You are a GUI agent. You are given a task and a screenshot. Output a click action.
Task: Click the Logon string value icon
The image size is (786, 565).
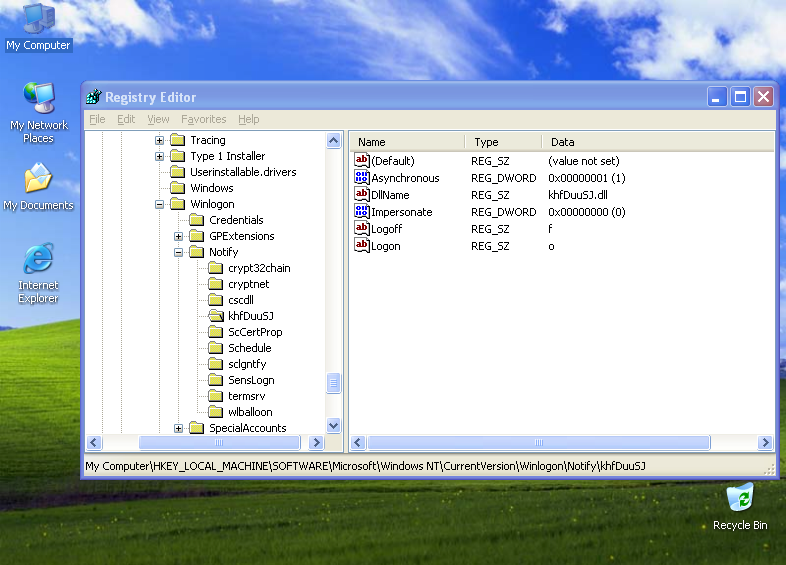pos(361,246)
